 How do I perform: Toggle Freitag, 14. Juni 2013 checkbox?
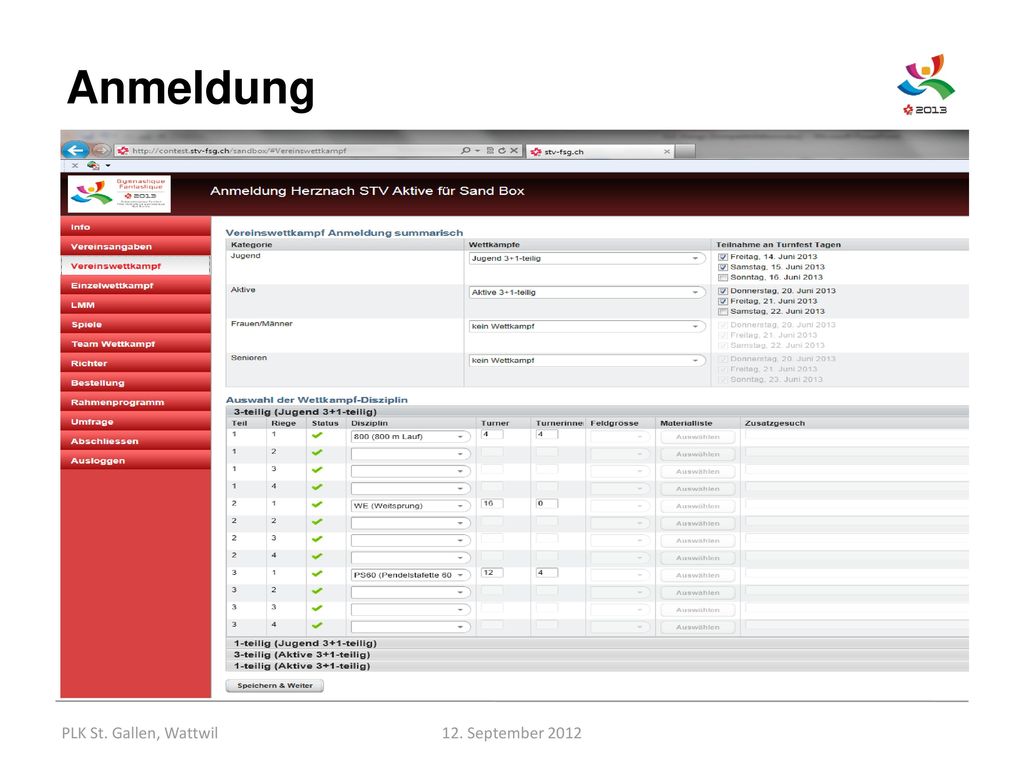tap(723, 257)
